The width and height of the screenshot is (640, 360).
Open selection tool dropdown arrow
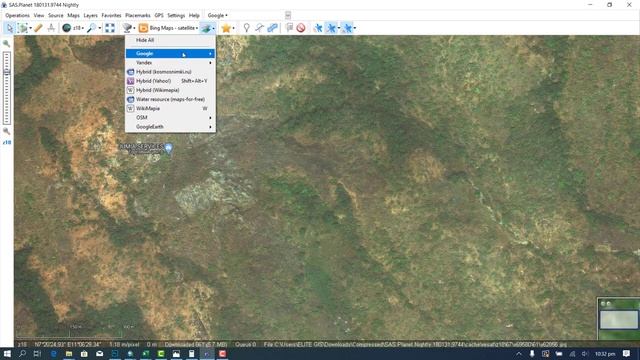click(x=31, y=28)
